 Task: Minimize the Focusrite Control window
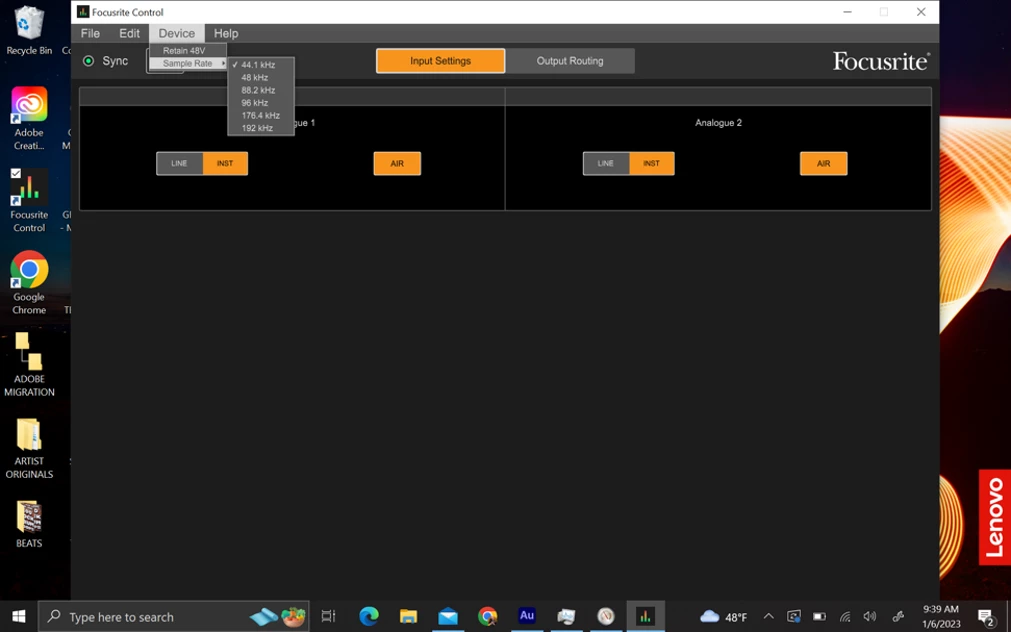click(847, 12)
